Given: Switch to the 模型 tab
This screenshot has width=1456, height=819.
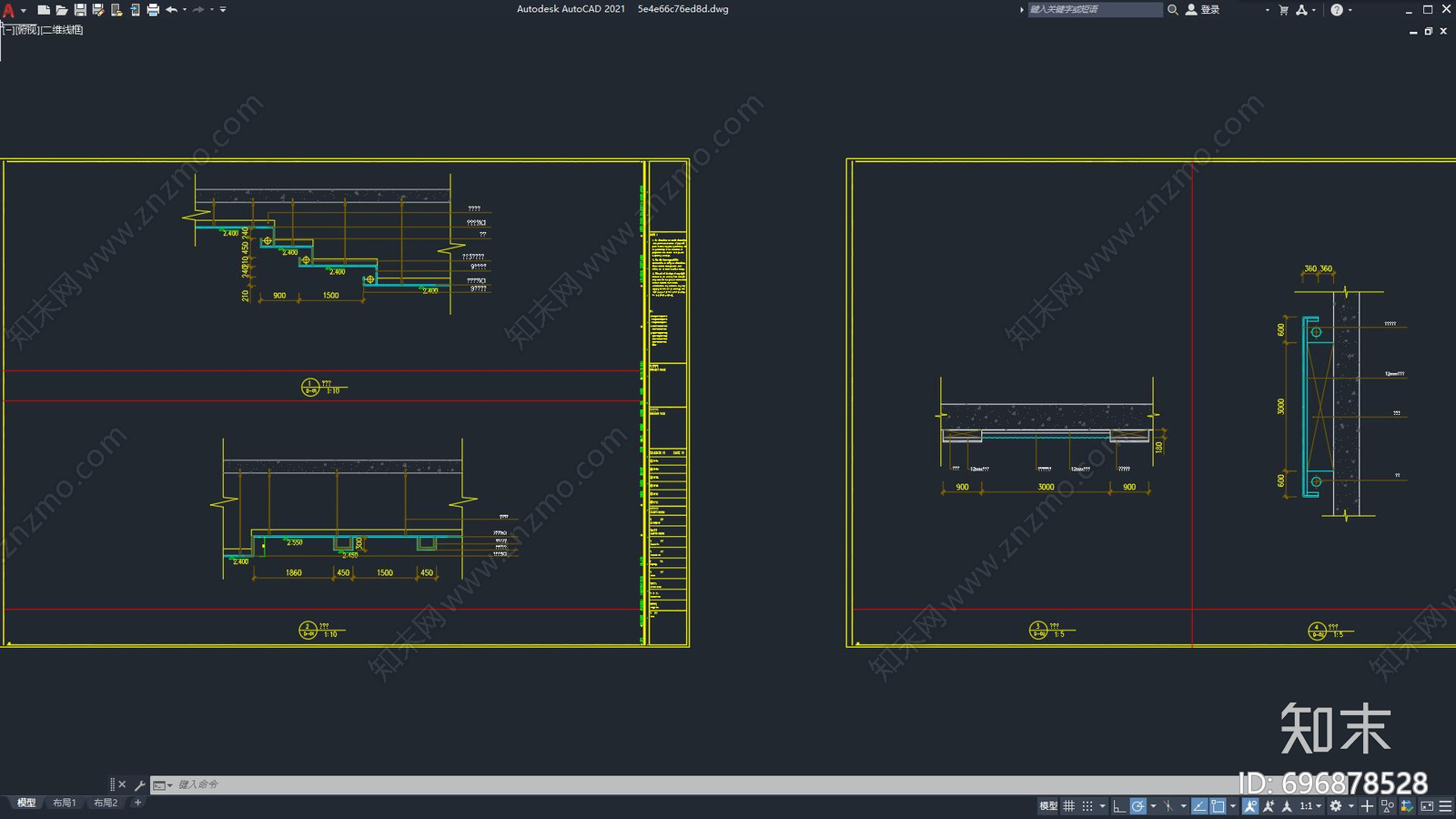Looking at the screenshot, I should pyautogui.click(x=26, y=803).
